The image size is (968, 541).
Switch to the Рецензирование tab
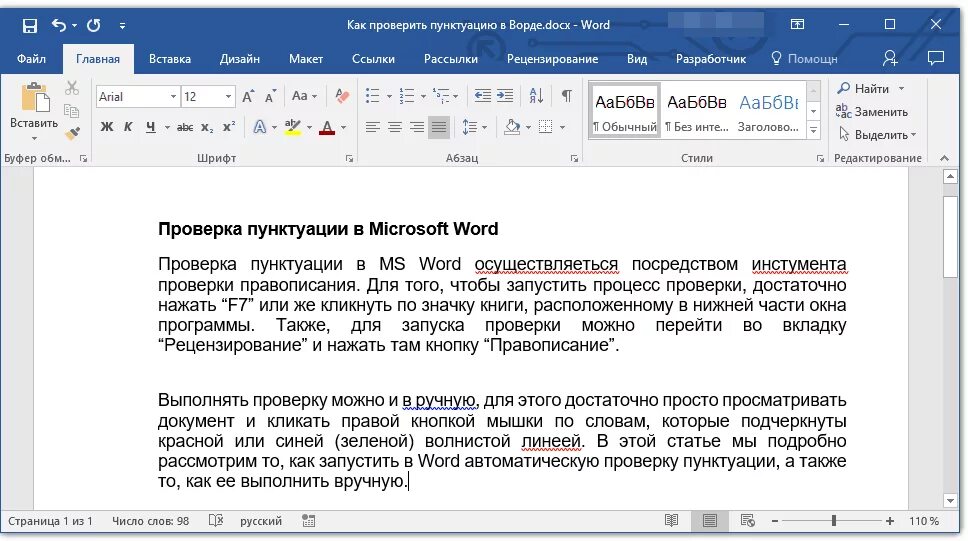pos(552,59)
